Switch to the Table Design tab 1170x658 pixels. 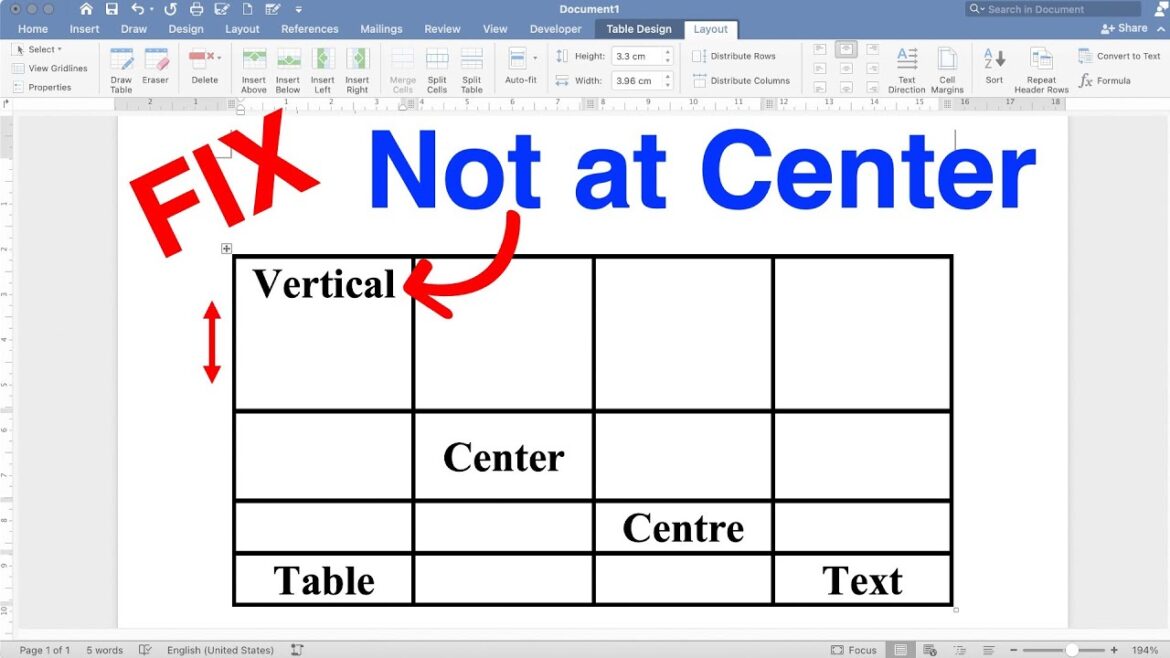click(639, 29)
